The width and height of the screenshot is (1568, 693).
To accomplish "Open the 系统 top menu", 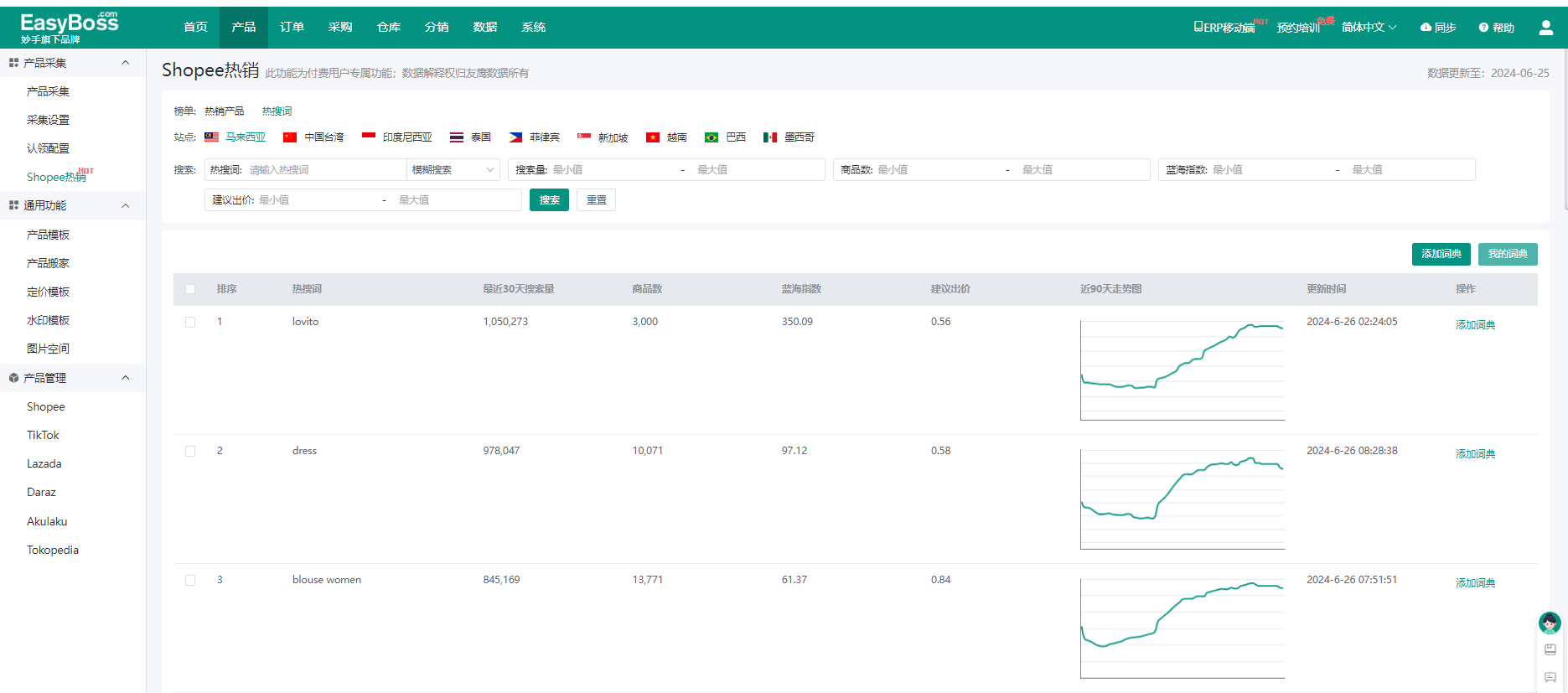I will (x=534, y=28).
